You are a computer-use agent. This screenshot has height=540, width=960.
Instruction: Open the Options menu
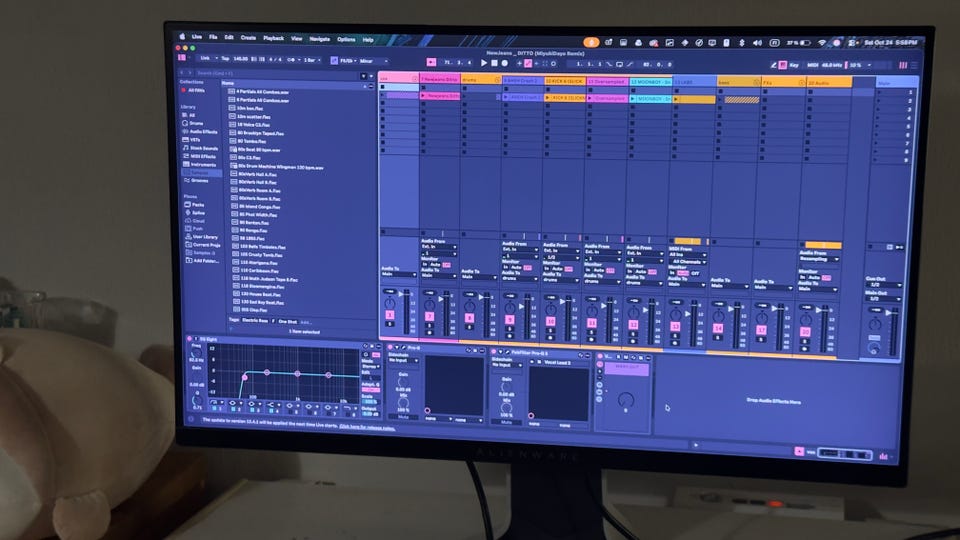(346, 39)
